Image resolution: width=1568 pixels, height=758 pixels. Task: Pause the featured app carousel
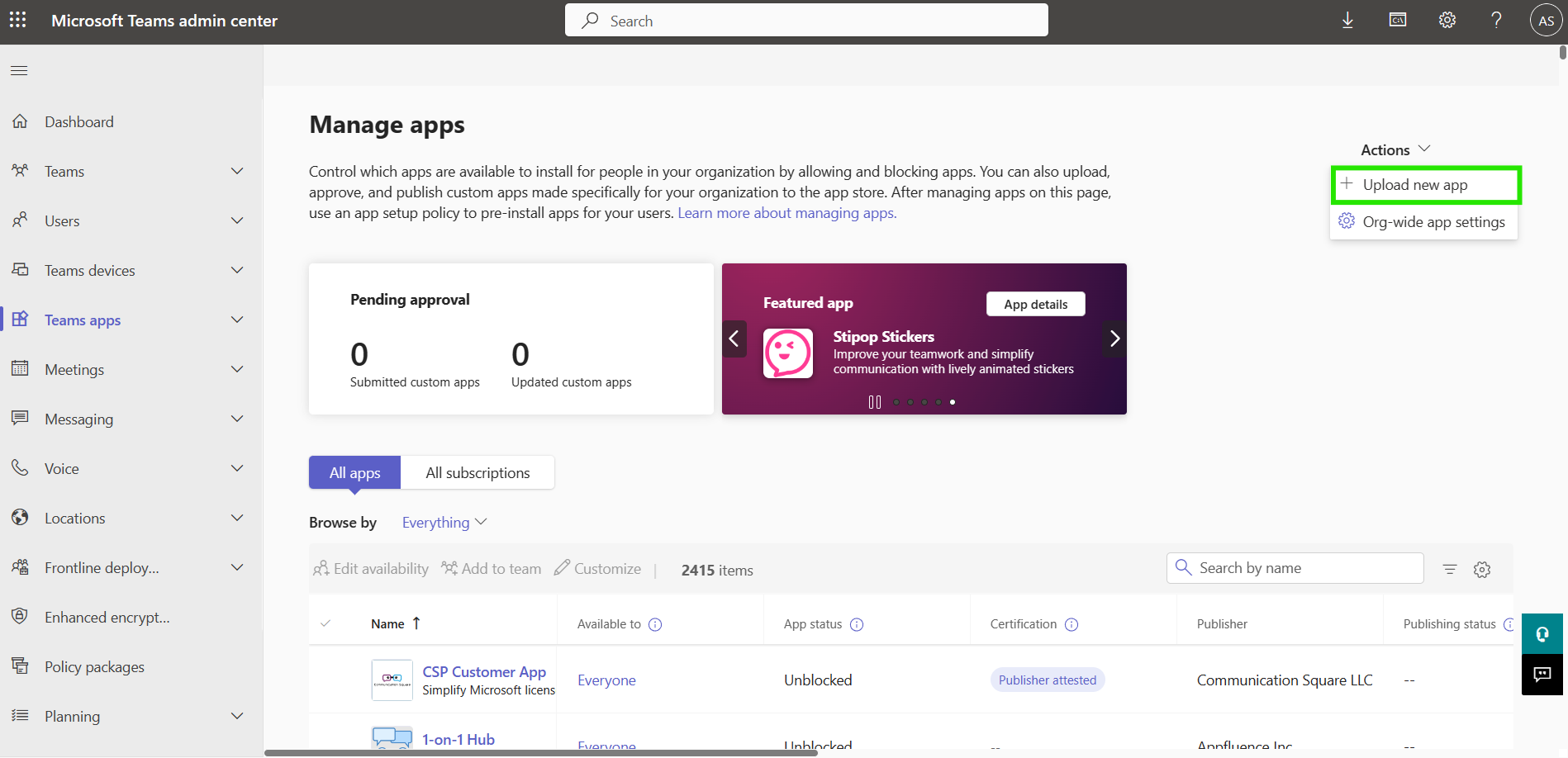pyautogui.click(x=874, y=402)
